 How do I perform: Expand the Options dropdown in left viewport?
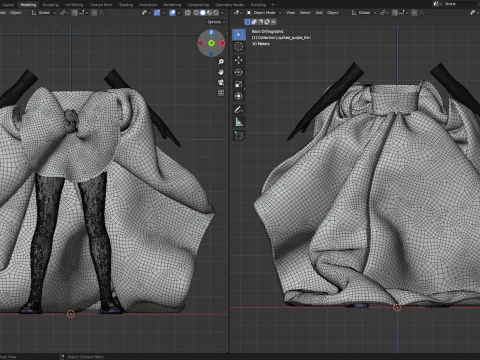[x=216, y=22]
